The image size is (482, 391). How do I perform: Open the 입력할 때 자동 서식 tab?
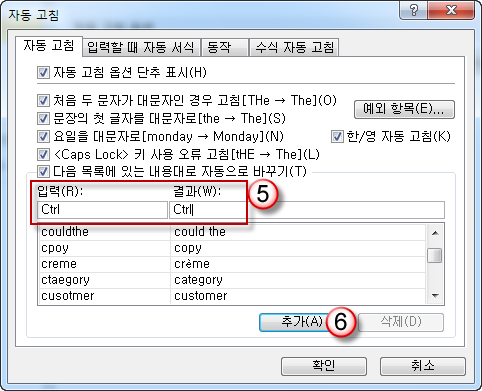pos(141,47)
